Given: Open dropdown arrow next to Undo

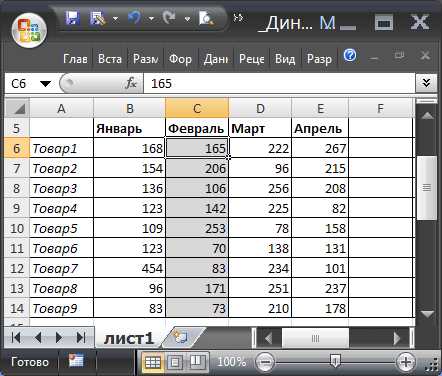Looking at the screenshot, I should click(152, 19).
